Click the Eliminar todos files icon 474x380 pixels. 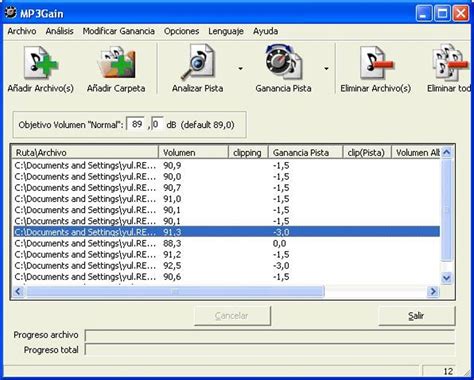point(450,63)
